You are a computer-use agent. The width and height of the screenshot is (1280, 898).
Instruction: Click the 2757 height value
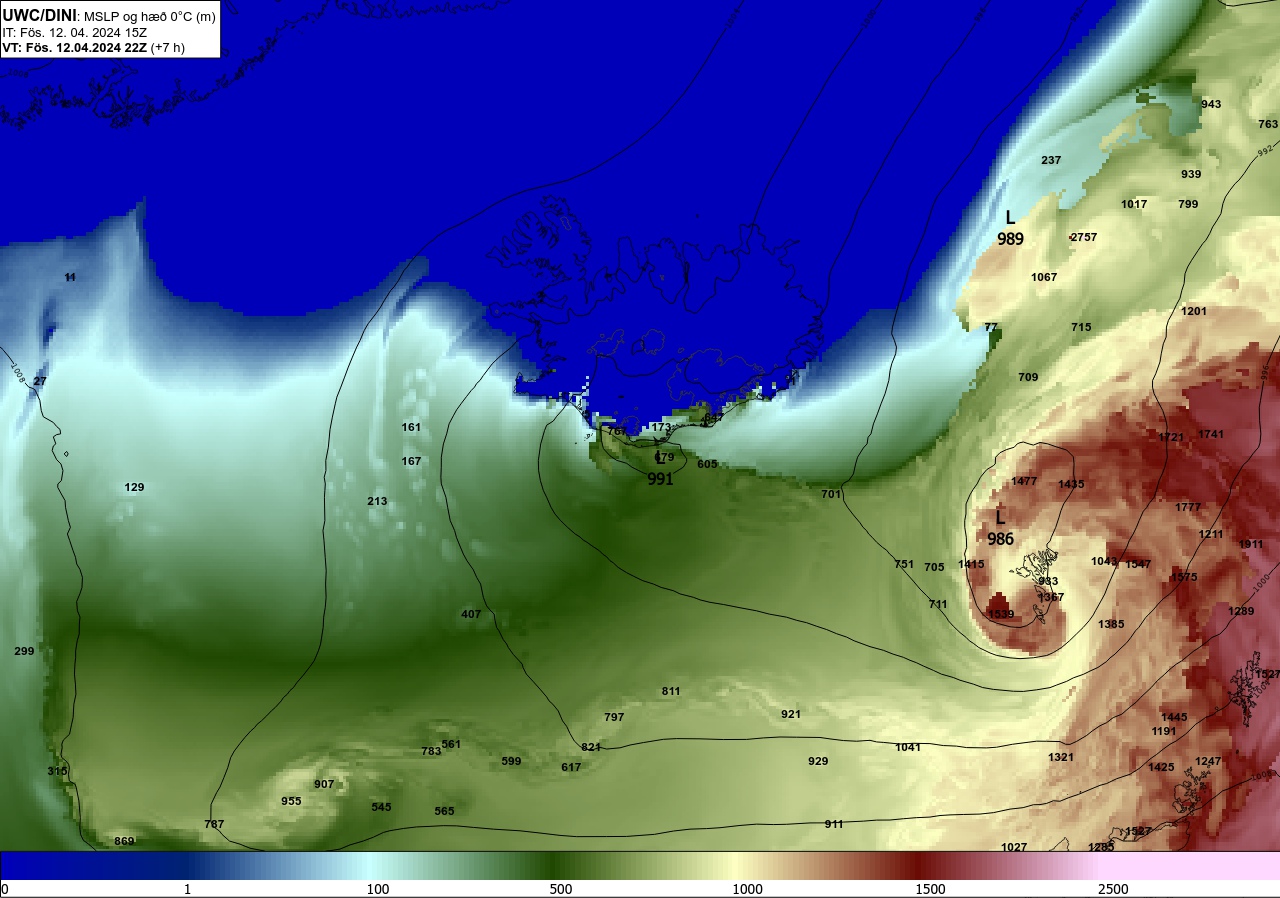tap(1084, 237)
